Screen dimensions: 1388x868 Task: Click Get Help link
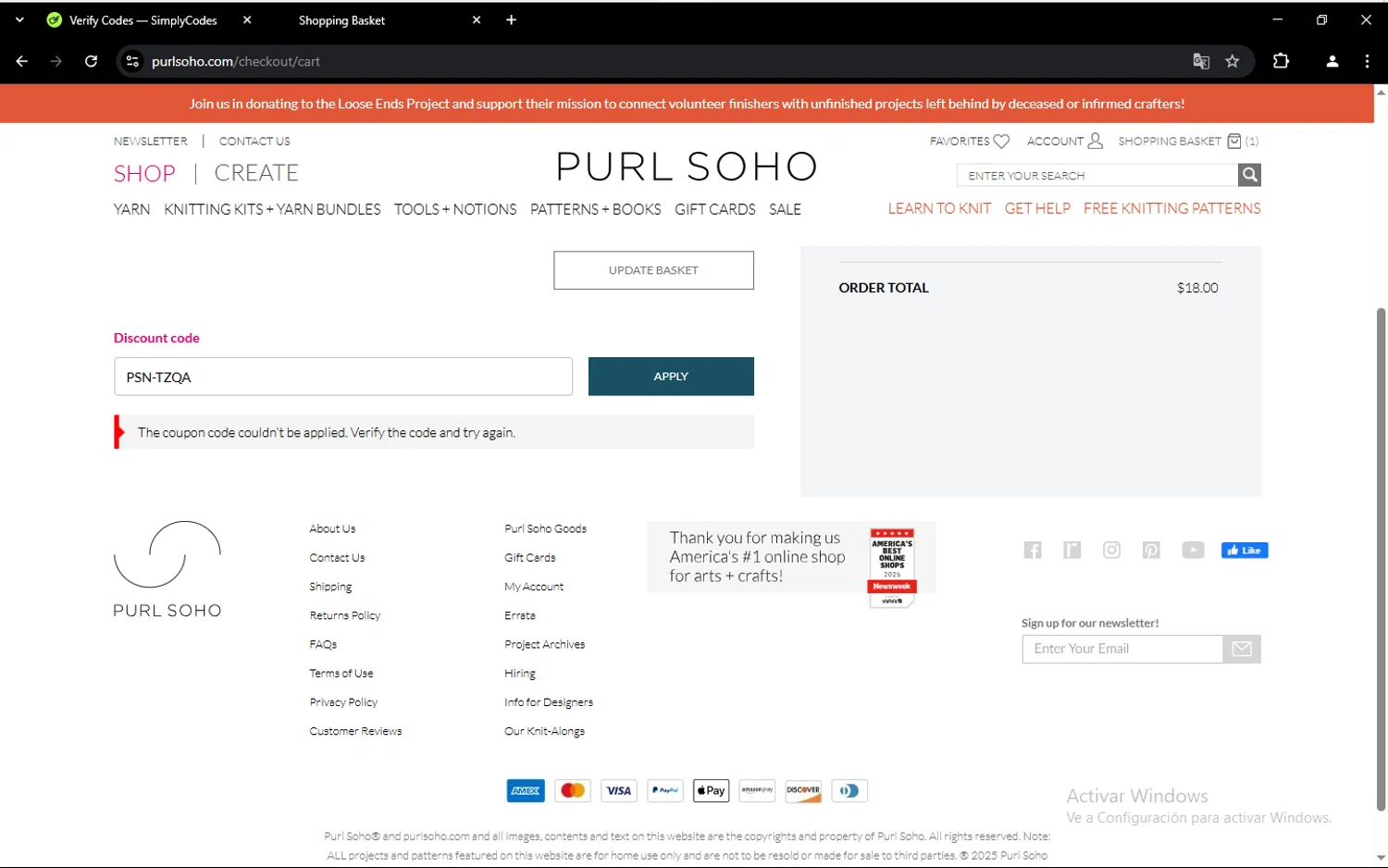[x=1037, y=208]
